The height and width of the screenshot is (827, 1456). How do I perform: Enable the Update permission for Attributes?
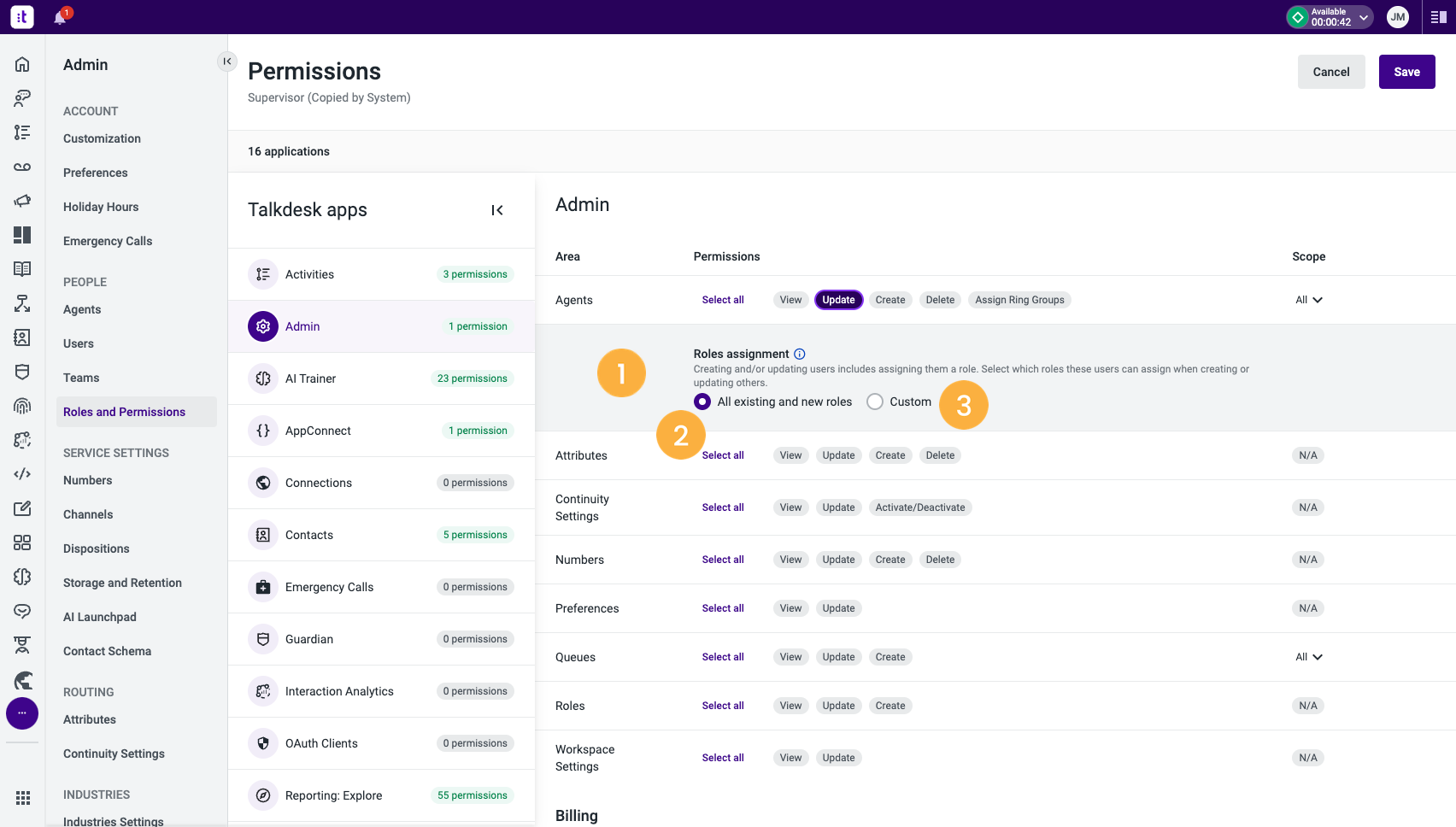click(838, 455)
